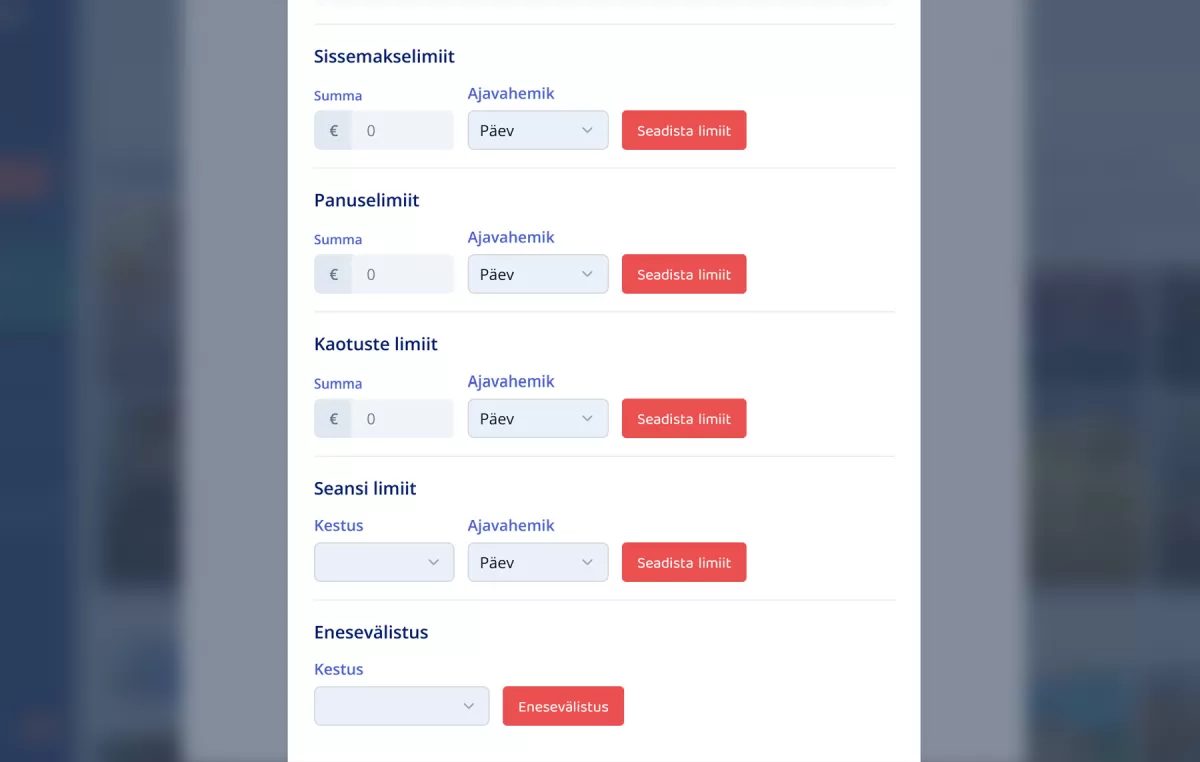1200x762 pixels.
Task: Click euro icon in Panuselimiit amount field
Action: (x=333, y=274)
